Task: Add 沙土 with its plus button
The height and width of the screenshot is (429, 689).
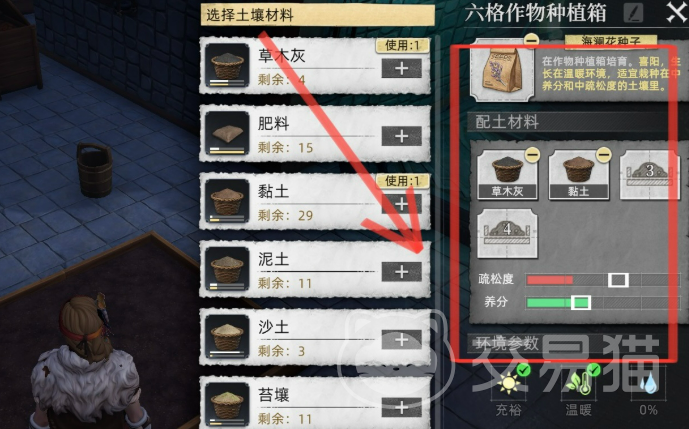Action: [x=401, y=339]
